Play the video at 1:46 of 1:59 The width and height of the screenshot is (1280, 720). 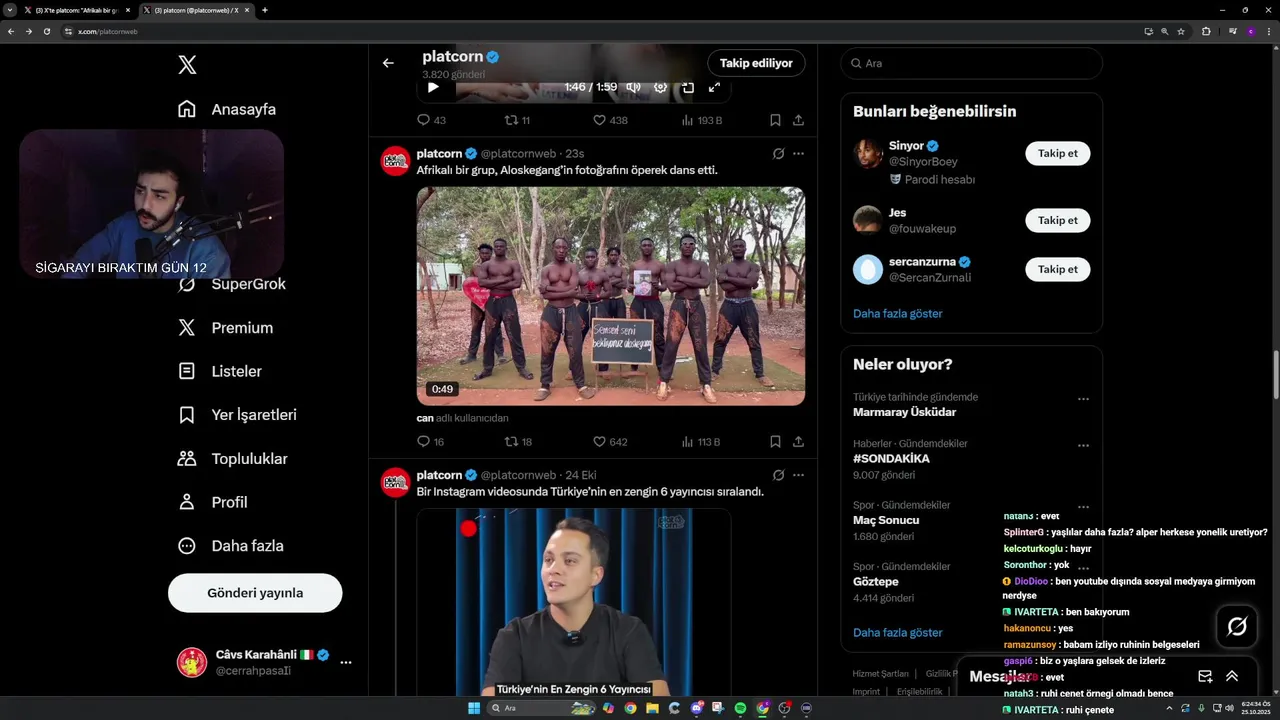pos(433,87)
